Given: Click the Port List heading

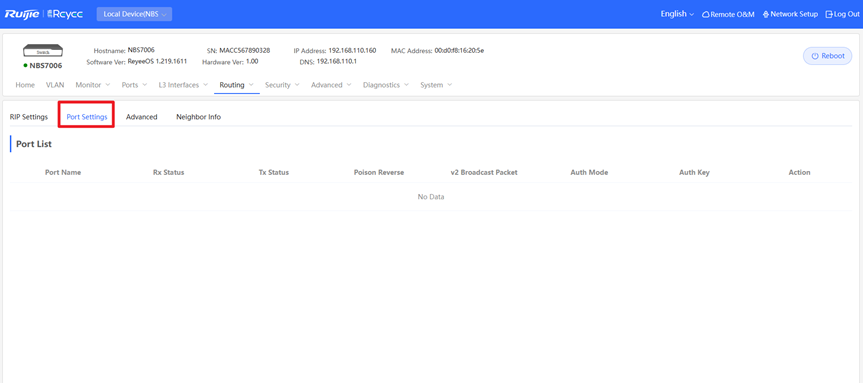Looking at the screenshot, I should click(34, 144).
